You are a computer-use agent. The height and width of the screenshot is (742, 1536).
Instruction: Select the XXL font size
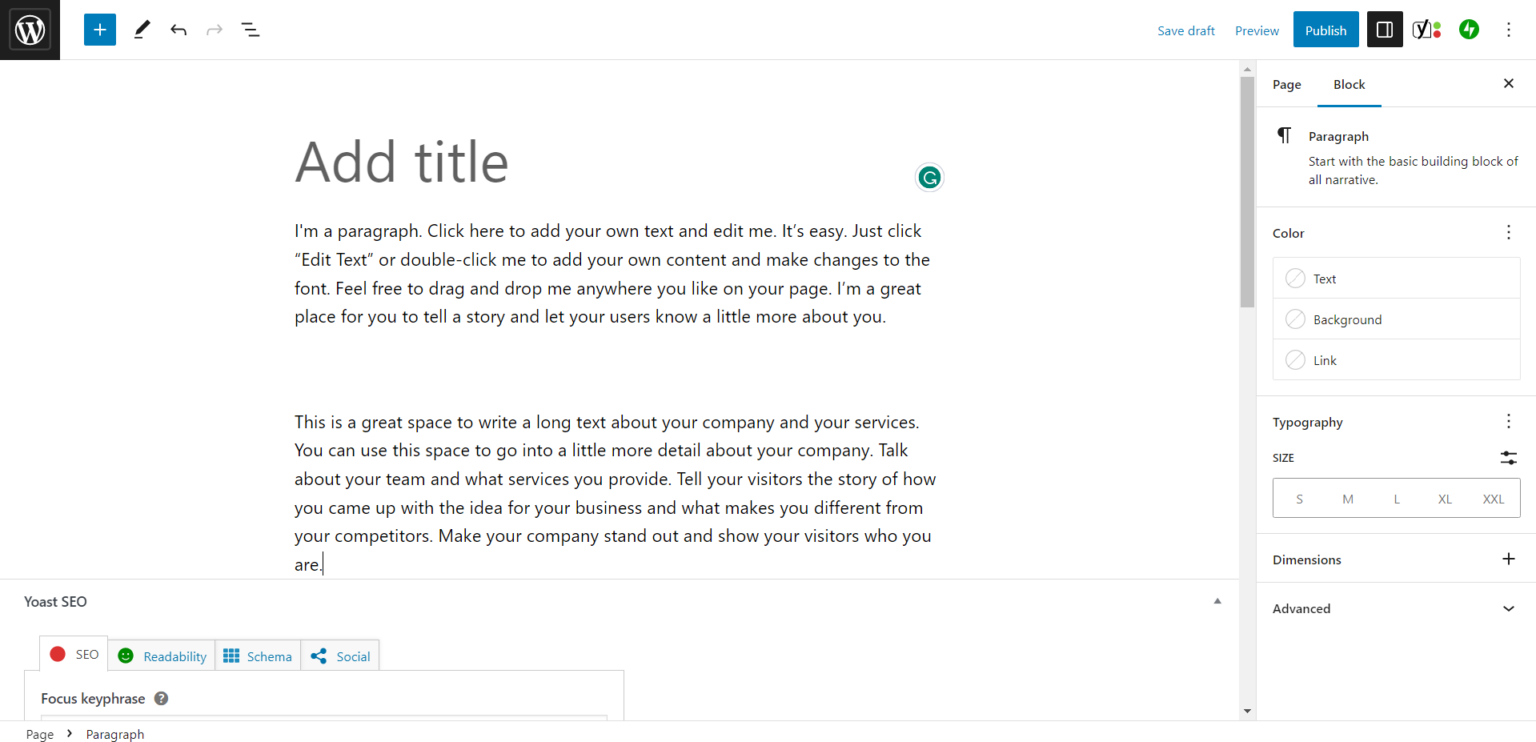click(1493, 498)
